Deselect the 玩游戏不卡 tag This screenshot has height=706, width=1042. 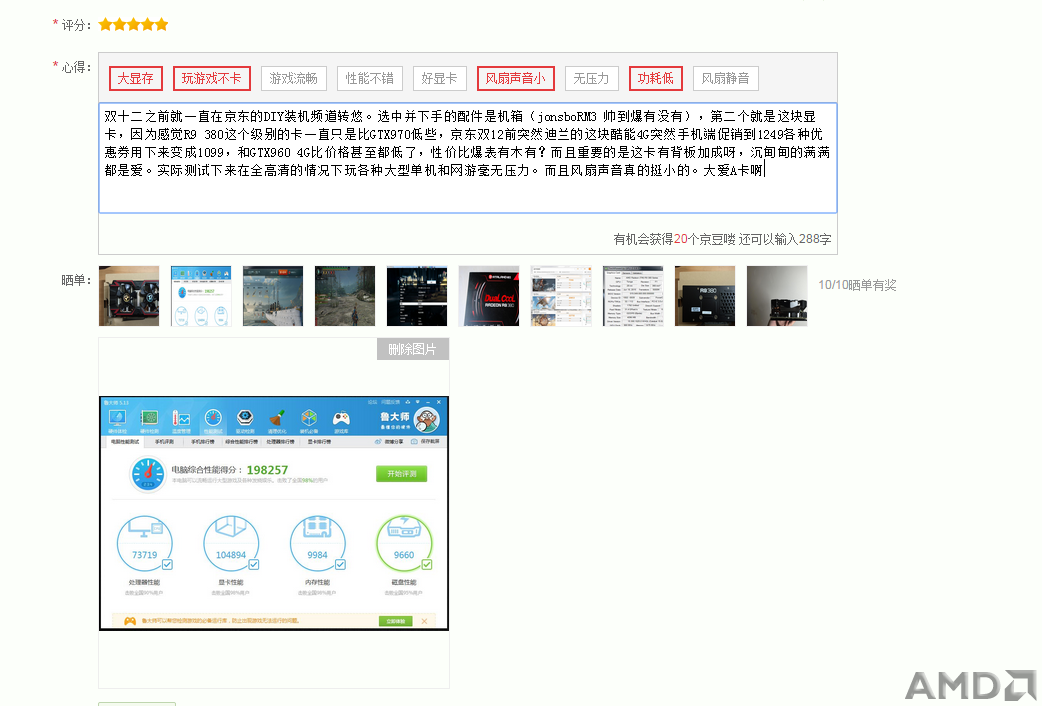(211, 78)
